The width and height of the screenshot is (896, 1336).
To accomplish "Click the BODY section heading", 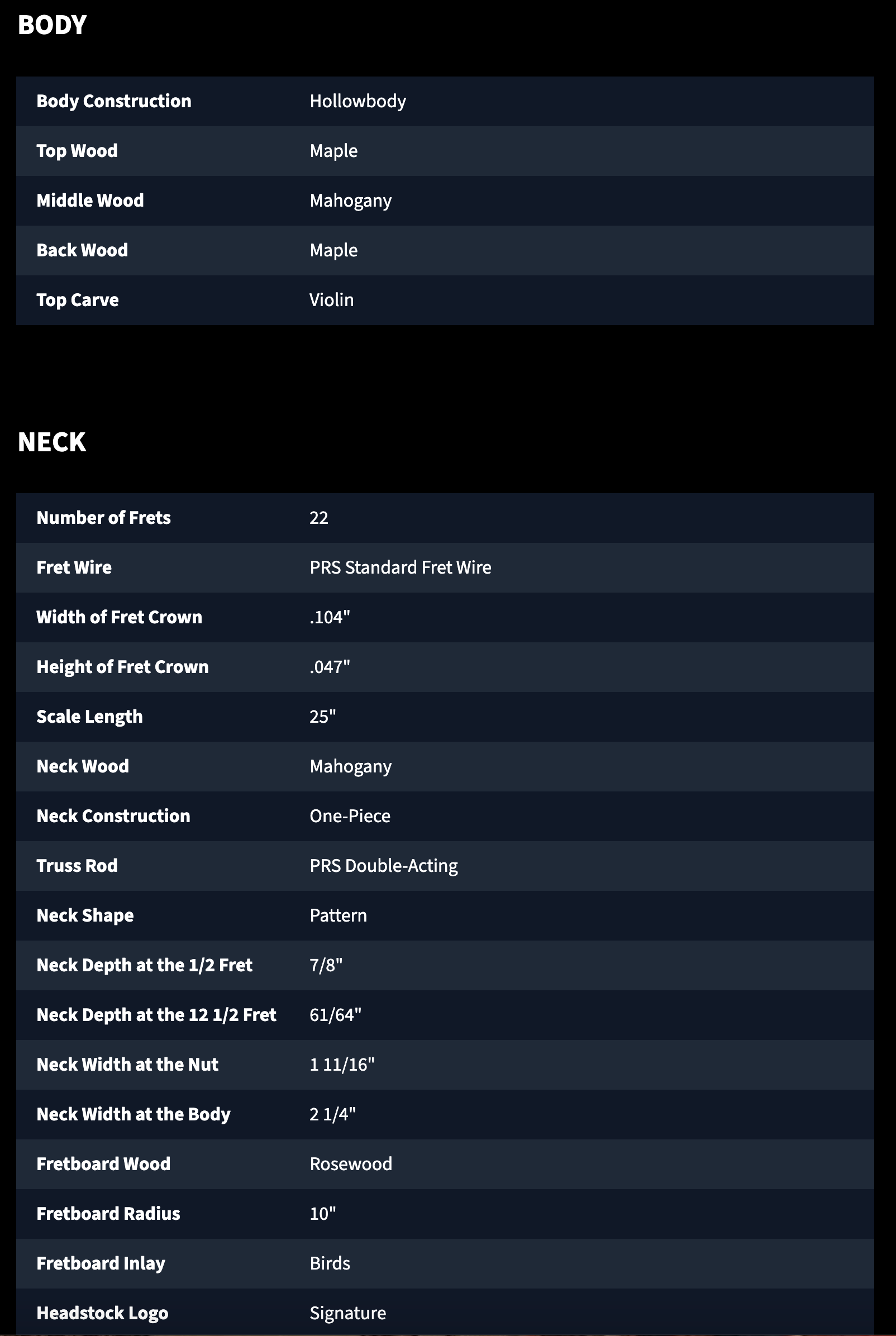I will 52,25.
